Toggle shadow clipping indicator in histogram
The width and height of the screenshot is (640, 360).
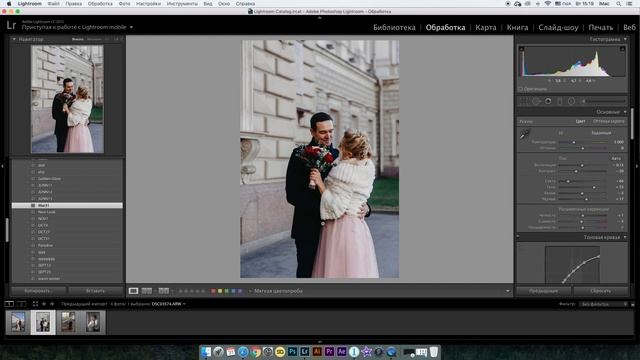pyautogui.click(x=521, y=49)
